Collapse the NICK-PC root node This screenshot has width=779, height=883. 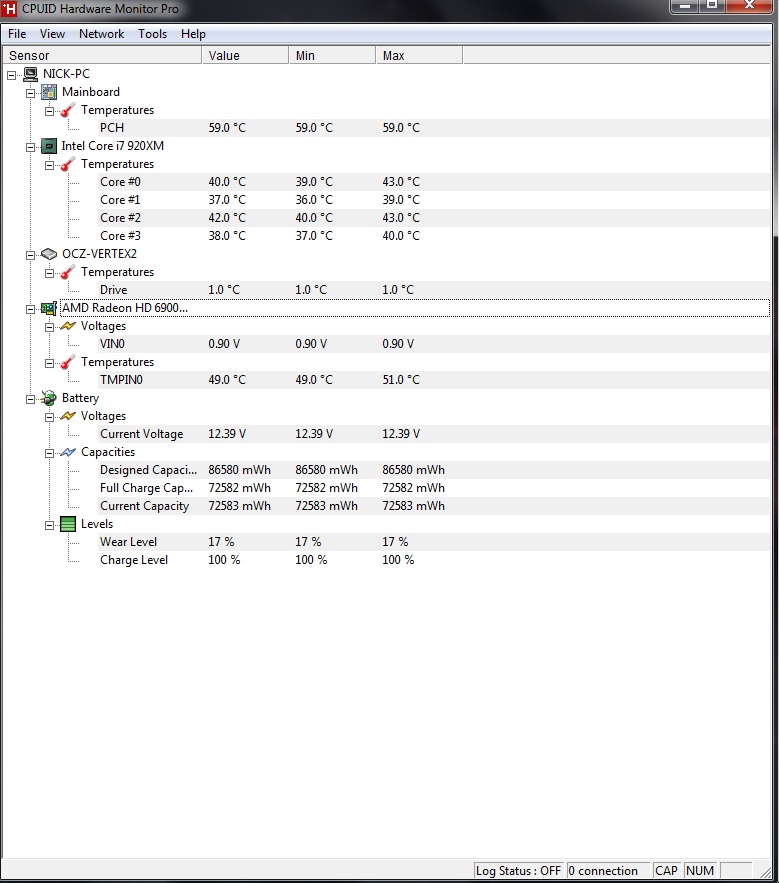12,75
